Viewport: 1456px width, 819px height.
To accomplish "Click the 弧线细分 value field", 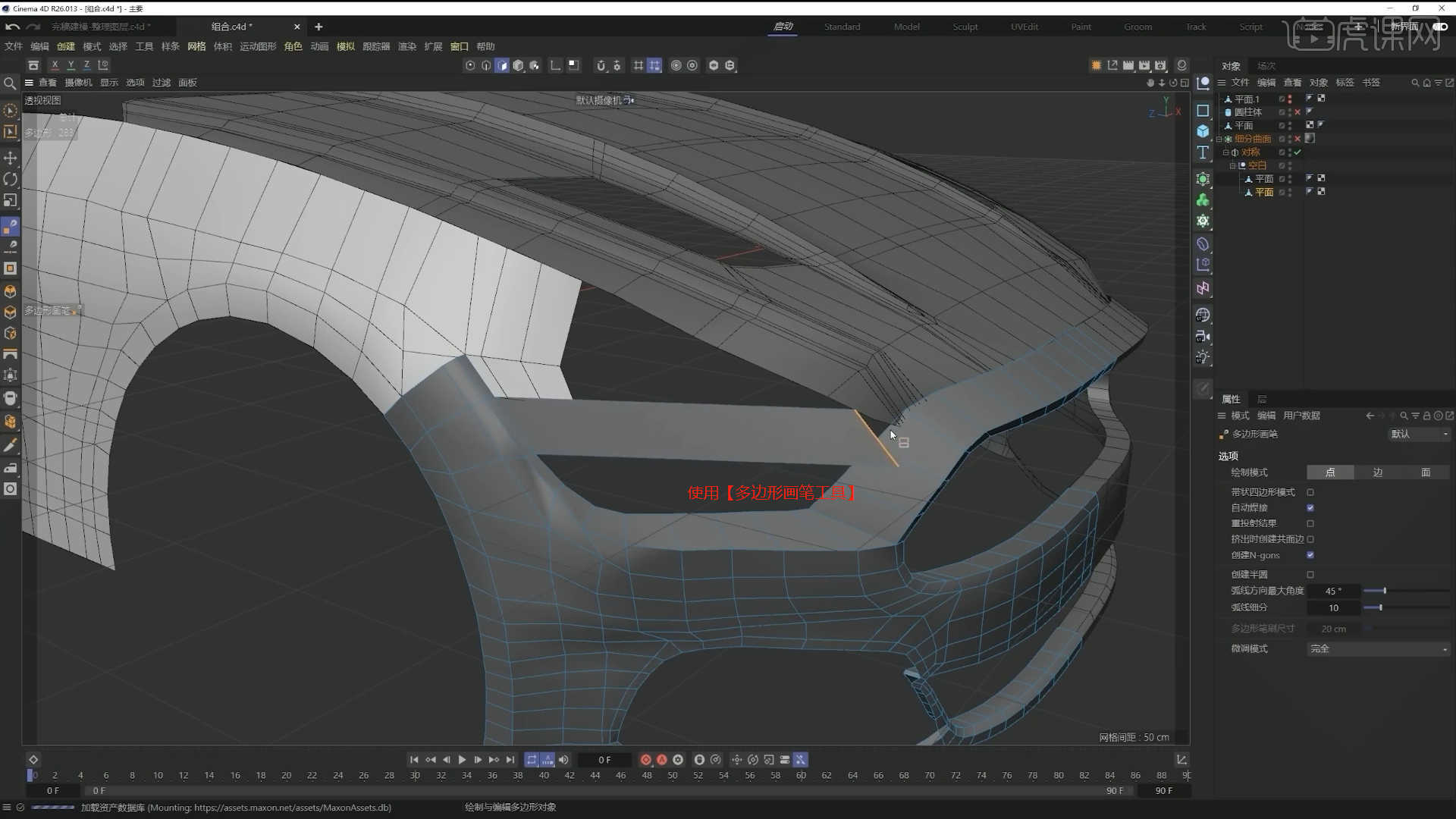I will click(x=1333, y=607).
